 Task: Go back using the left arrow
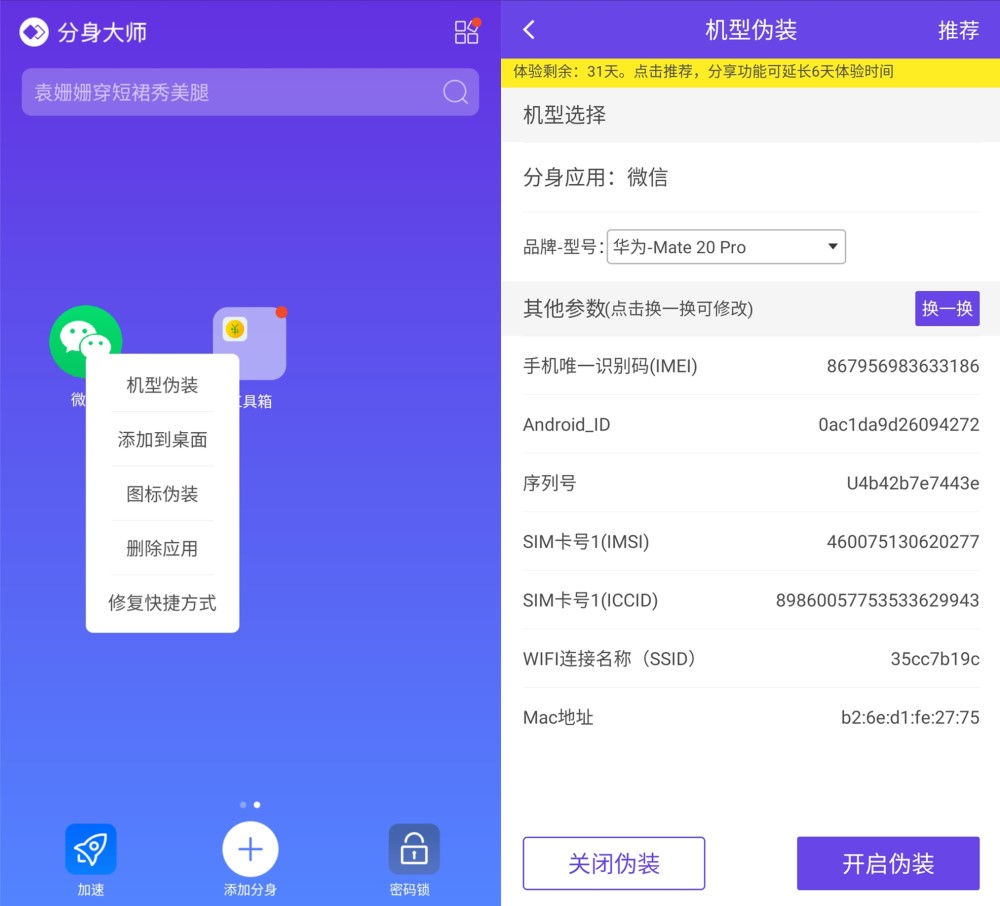529,30
